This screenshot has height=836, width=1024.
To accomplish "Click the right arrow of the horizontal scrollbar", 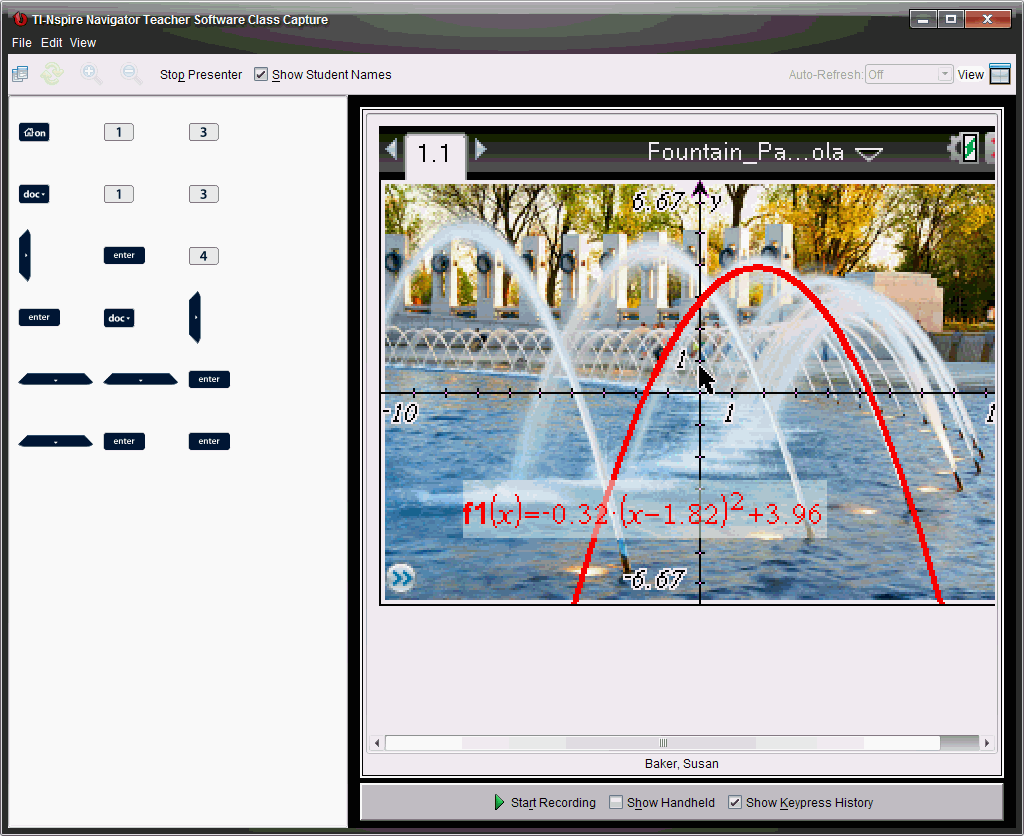I will click(987, 743).
